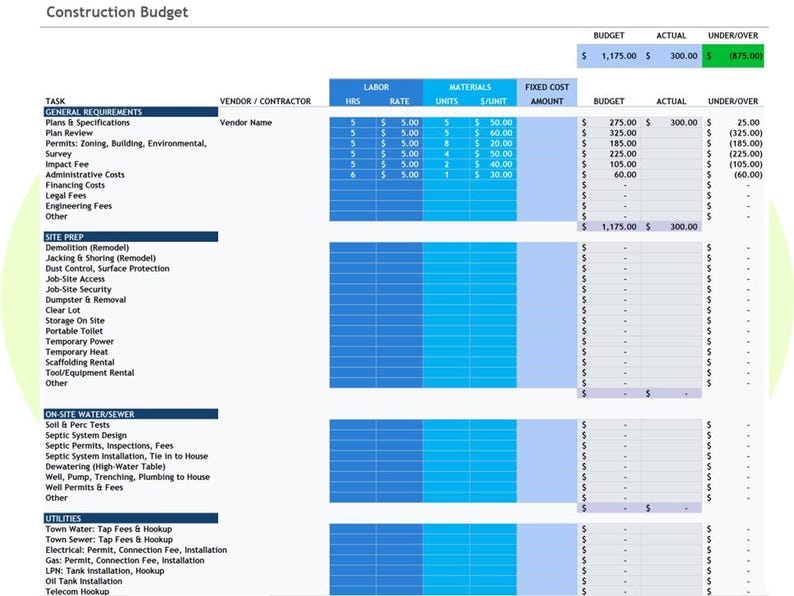Select the 'Plans & Specifications' task cell
The width and height of the screenshot is (794, 596).
88,123
